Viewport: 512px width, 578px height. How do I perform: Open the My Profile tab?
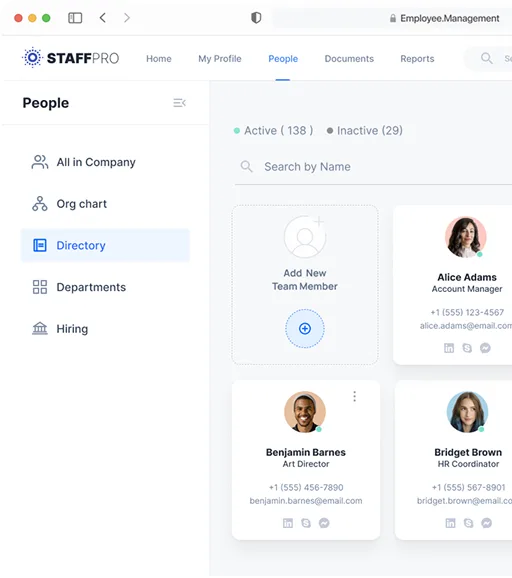[220, 59]
